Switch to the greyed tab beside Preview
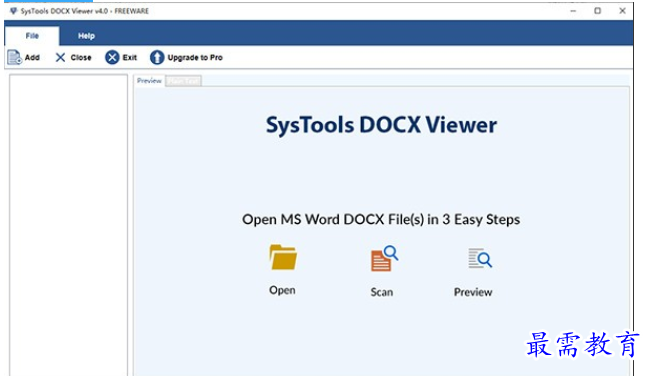 (x=183, y=81)
